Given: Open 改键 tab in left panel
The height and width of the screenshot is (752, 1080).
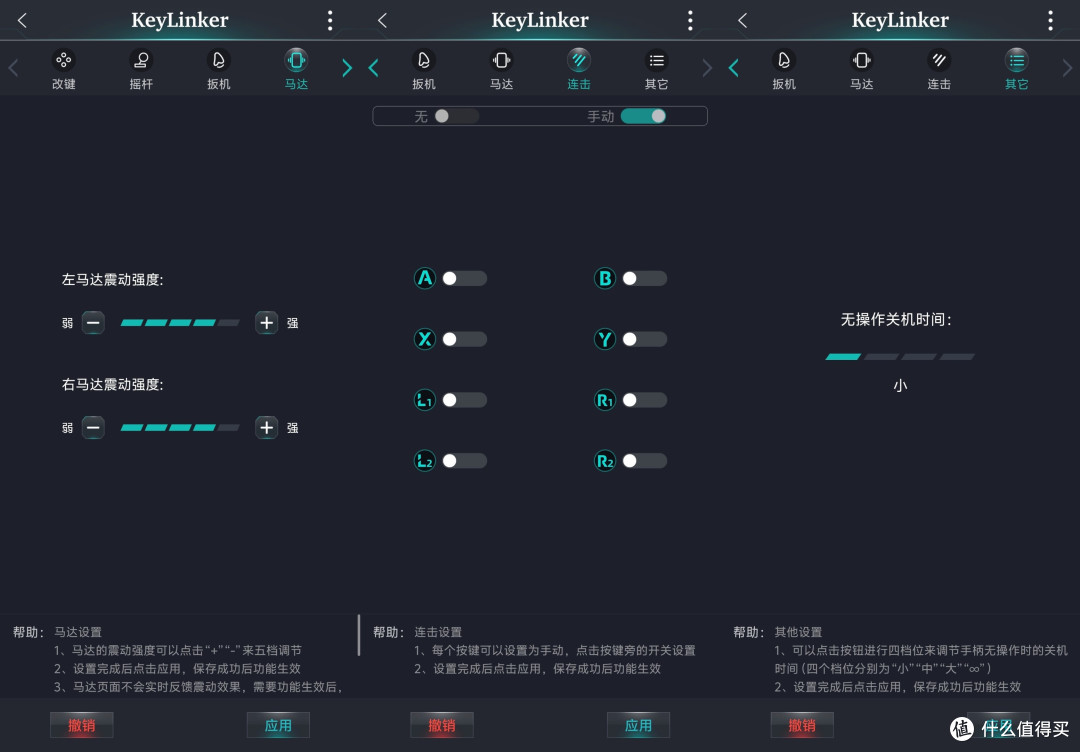Looking at the screenshot, I should [x=63, y=69].
